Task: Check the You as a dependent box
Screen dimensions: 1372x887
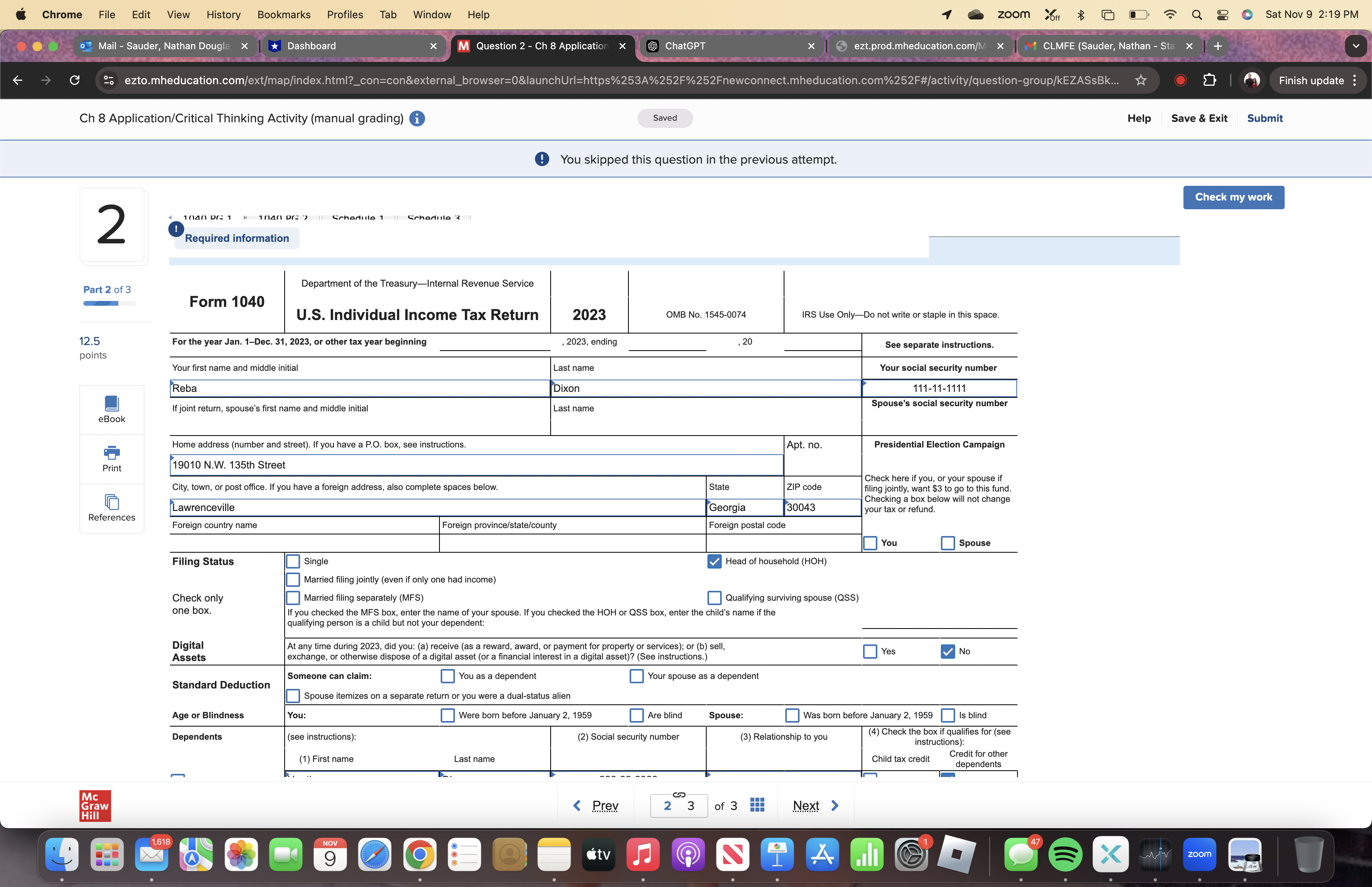Action: (x=447, y=676)
